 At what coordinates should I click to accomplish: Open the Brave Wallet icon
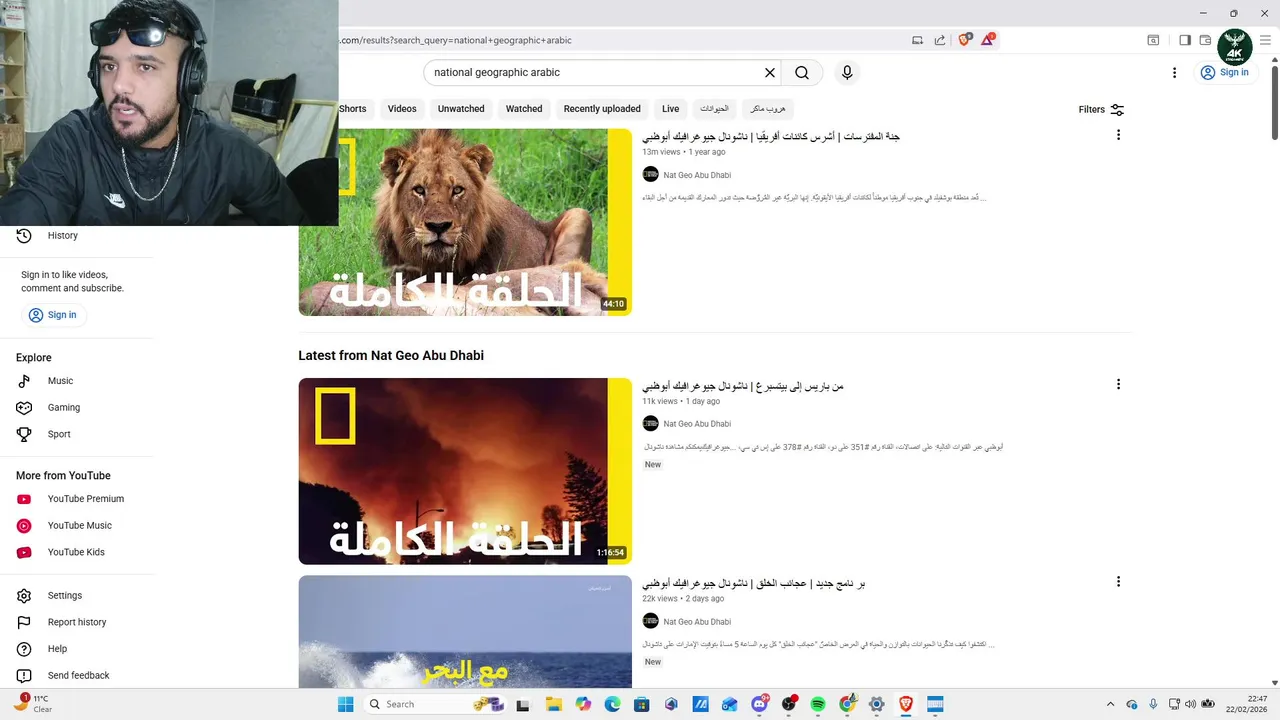1205,40
